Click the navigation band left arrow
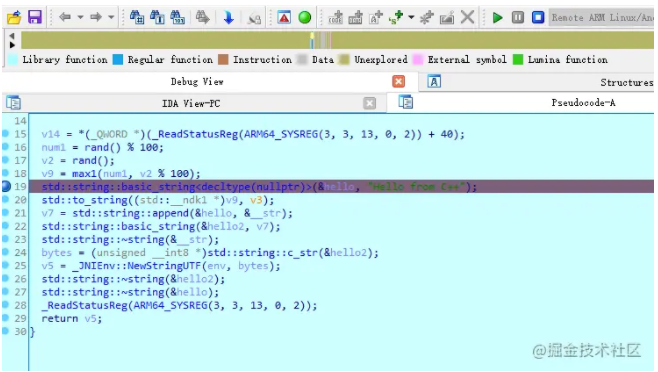The height and width of the screenshot is (372, 658). 12,36
